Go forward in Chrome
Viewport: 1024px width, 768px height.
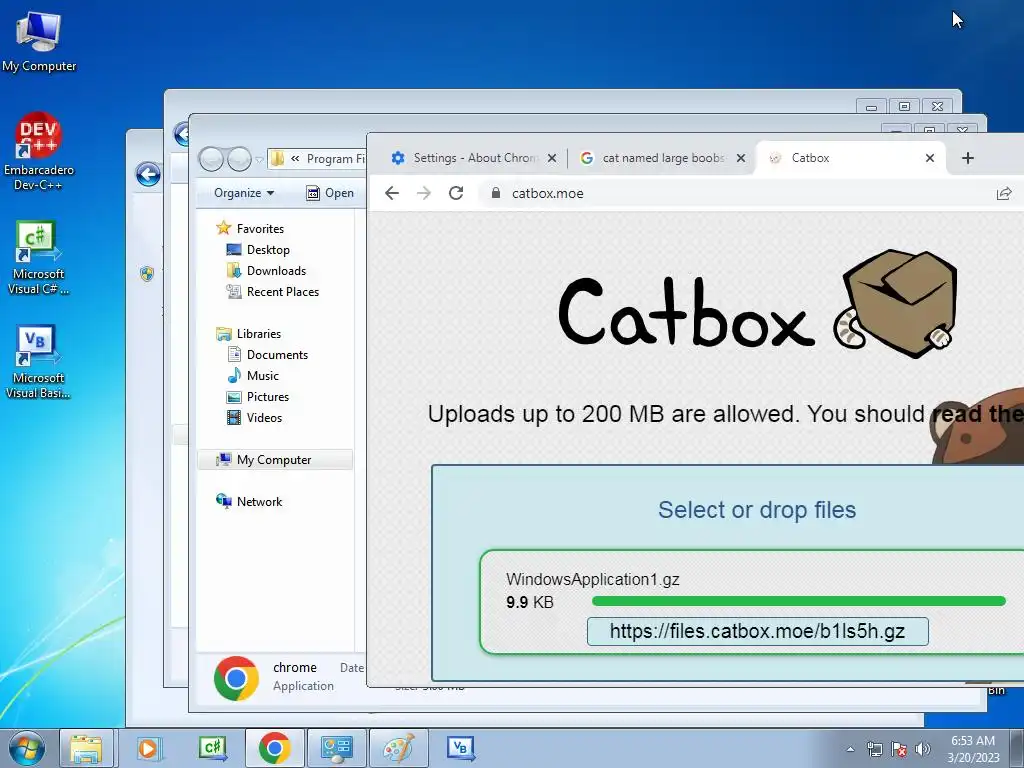pyautogui.click(x=424, y=193)
